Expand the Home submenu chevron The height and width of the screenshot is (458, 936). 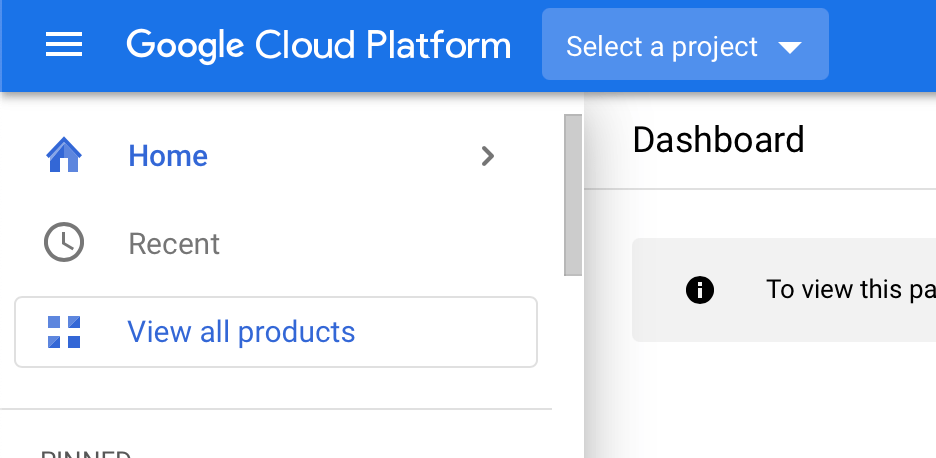487,156
